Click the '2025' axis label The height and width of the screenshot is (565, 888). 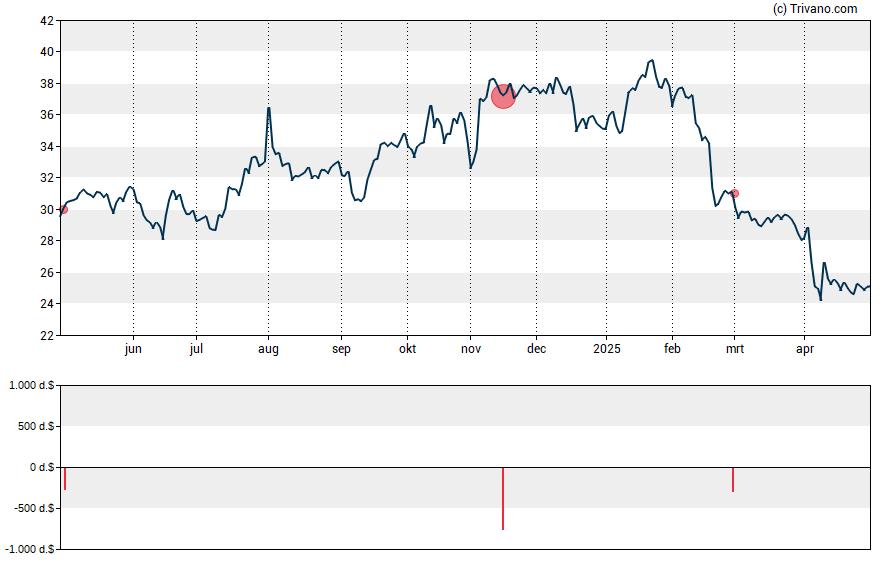coord(607,349)
